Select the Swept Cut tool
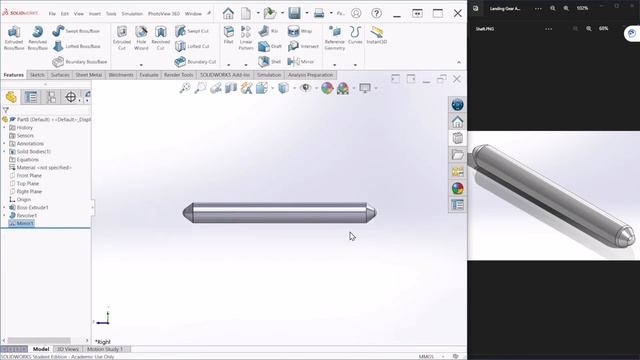The height and width of the screenshot is (360, 640). (192, 31)
